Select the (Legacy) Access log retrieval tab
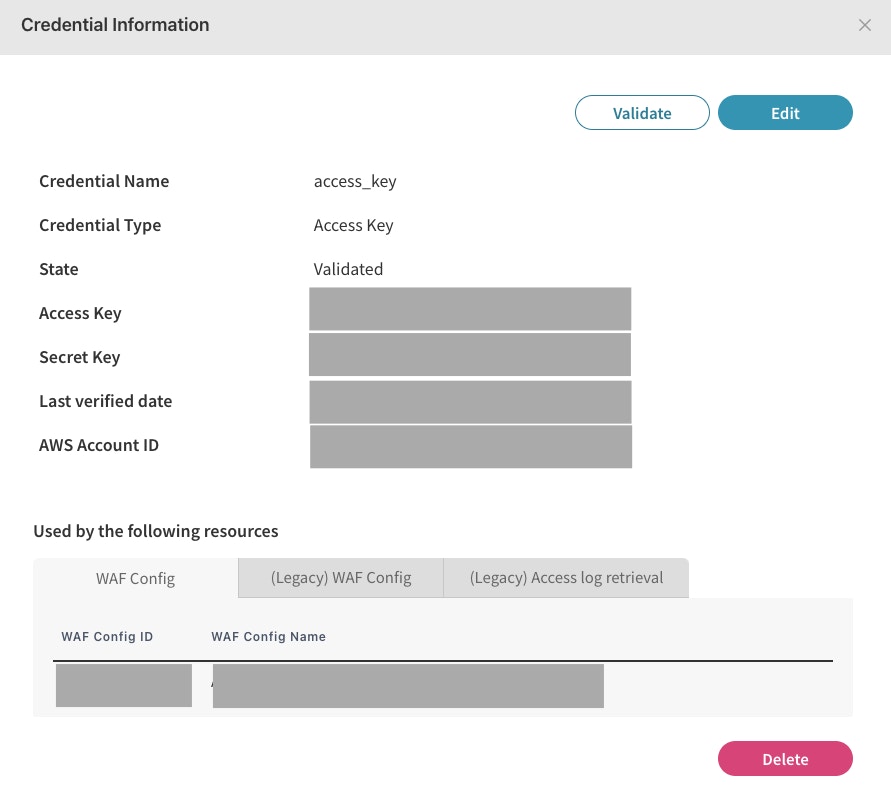The width and height of the screenshot is (891, 801). tap(566, 577)
